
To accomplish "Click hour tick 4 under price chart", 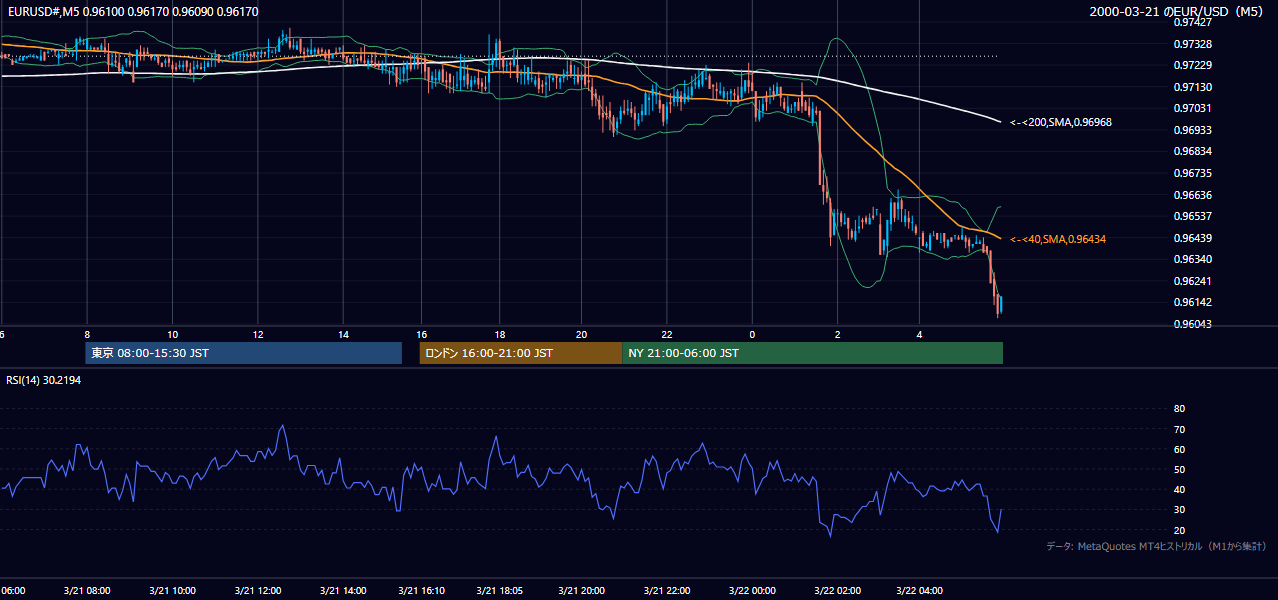I will (921, 334).
